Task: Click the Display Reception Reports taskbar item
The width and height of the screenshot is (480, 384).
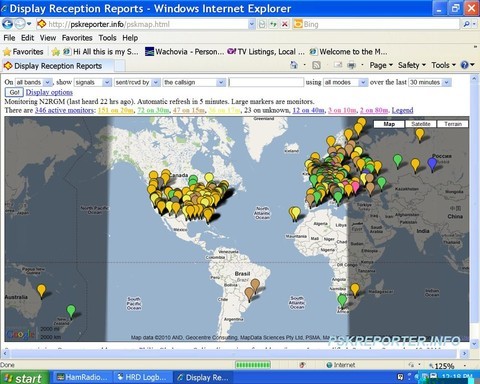Action: (203, 377)
